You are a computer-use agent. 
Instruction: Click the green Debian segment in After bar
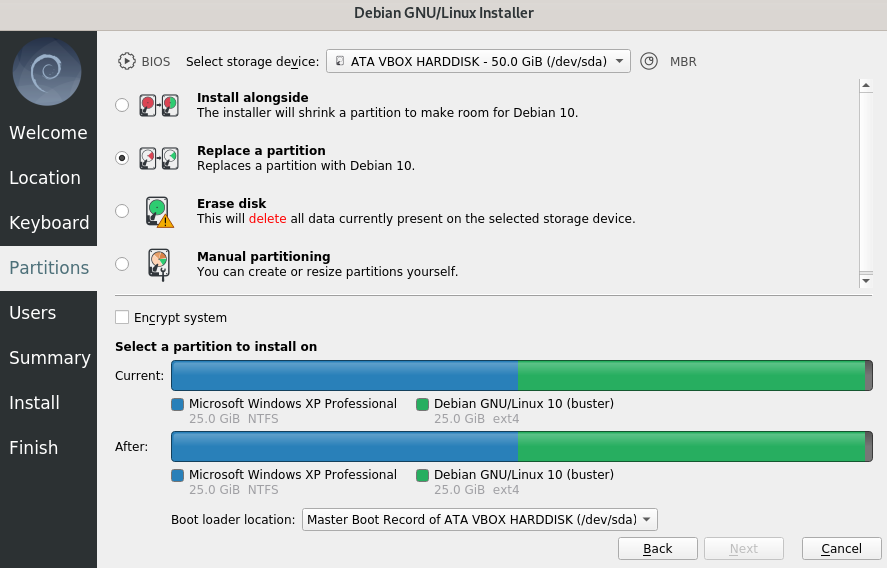pyautogui.click(x=691, y=446)
